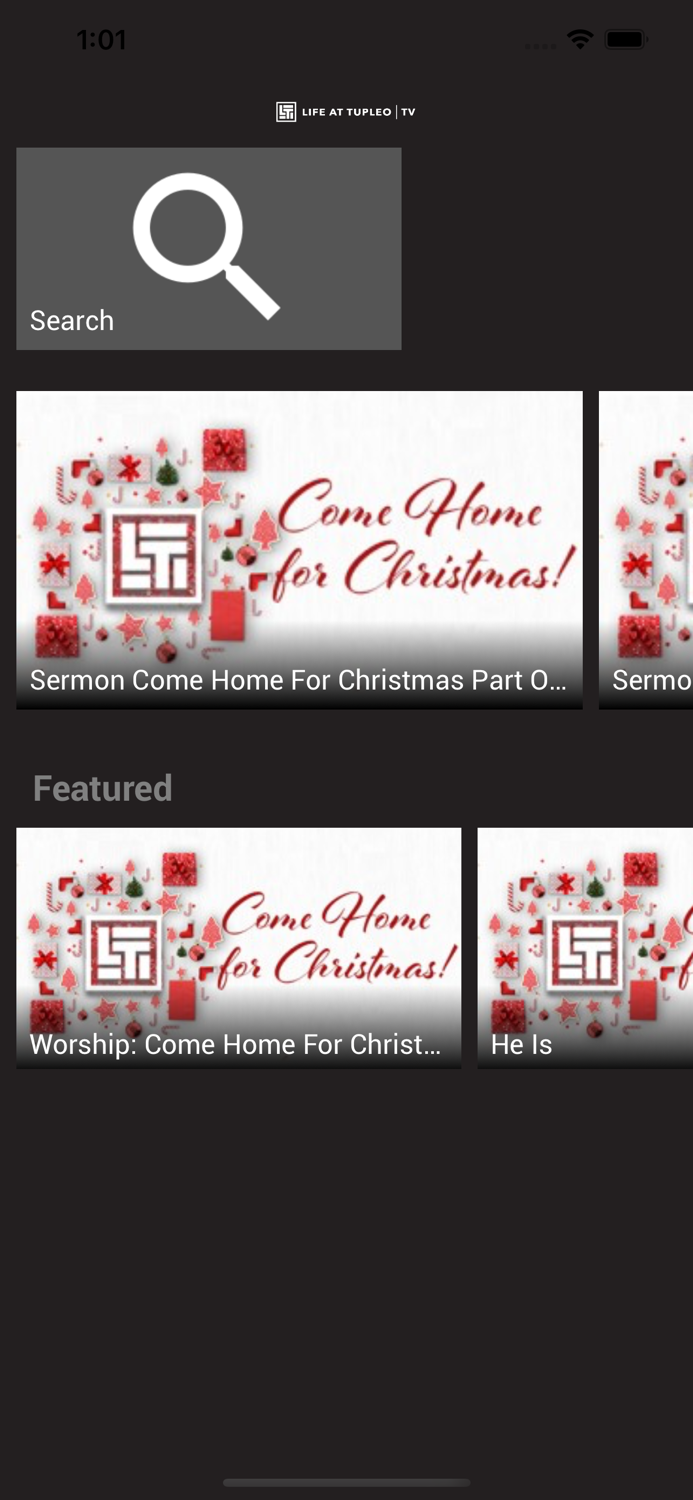Open the partially visible second Sermon tile
The image size is (693, 1500).
tap(646, 550)
